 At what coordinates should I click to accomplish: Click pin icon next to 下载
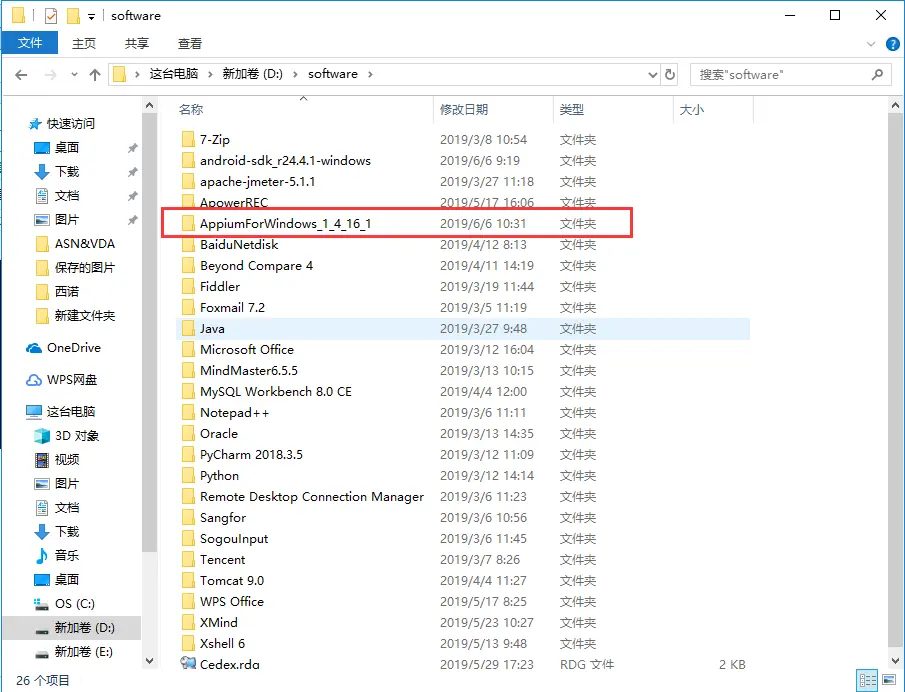133,172
